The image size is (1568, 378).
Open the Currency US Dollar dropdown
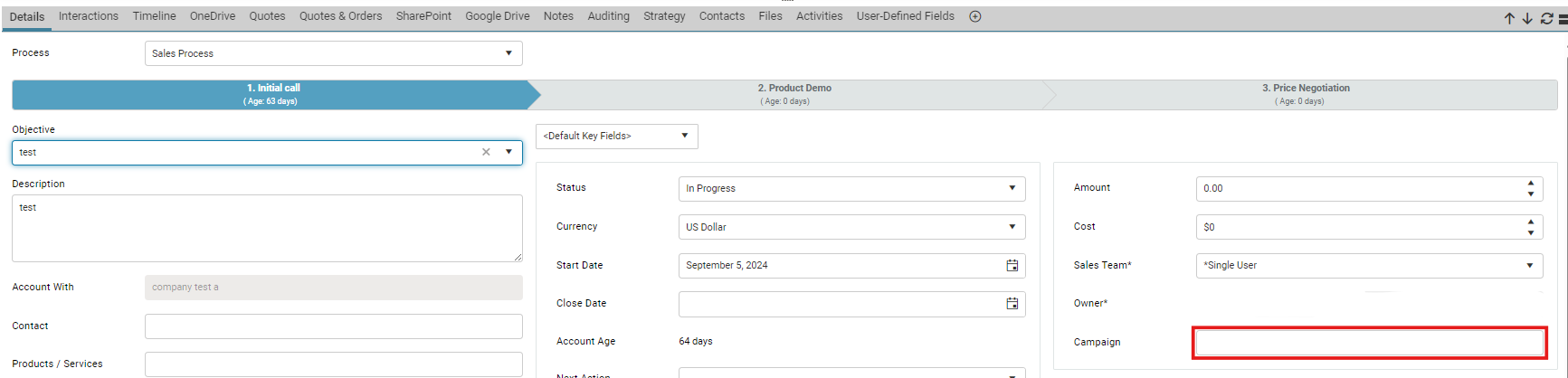[x=852, y=227]
